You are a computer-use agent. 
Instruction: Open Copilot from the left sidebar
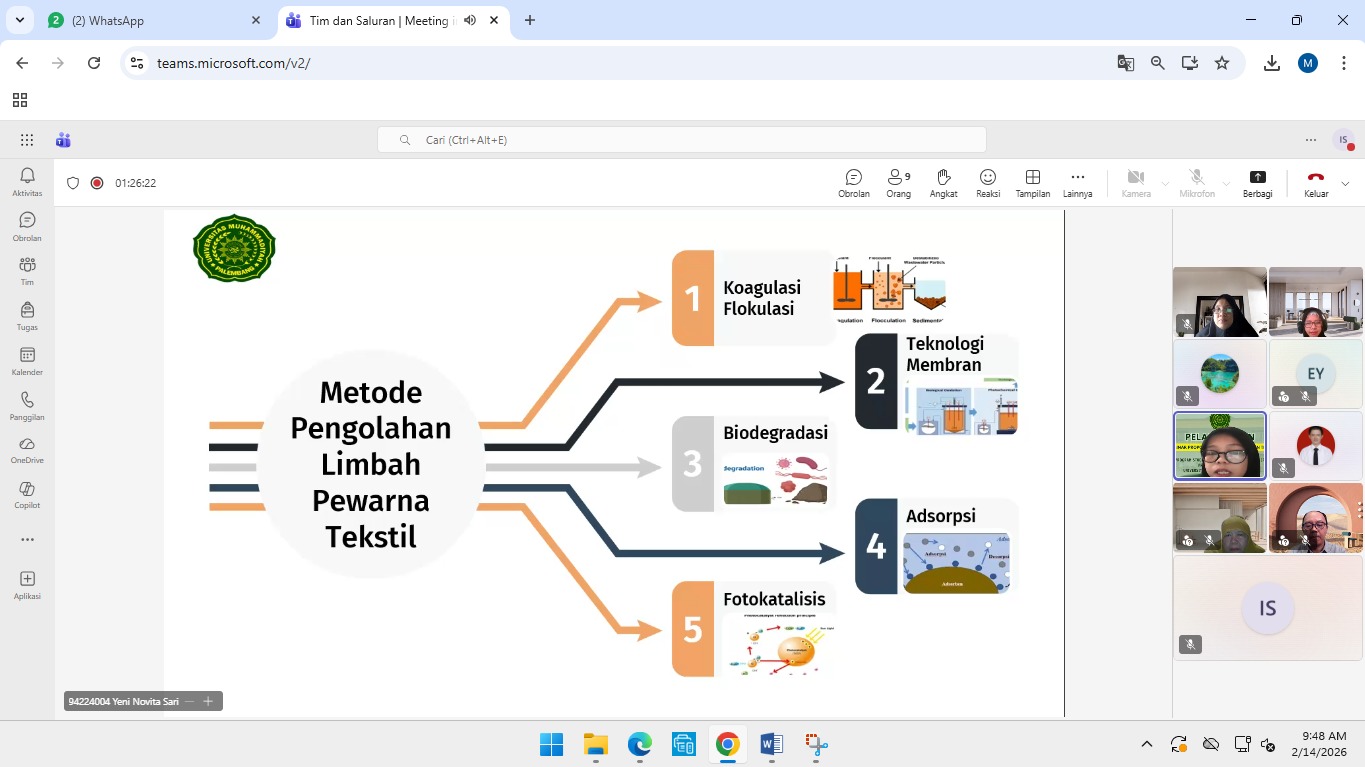click(27, 494)
